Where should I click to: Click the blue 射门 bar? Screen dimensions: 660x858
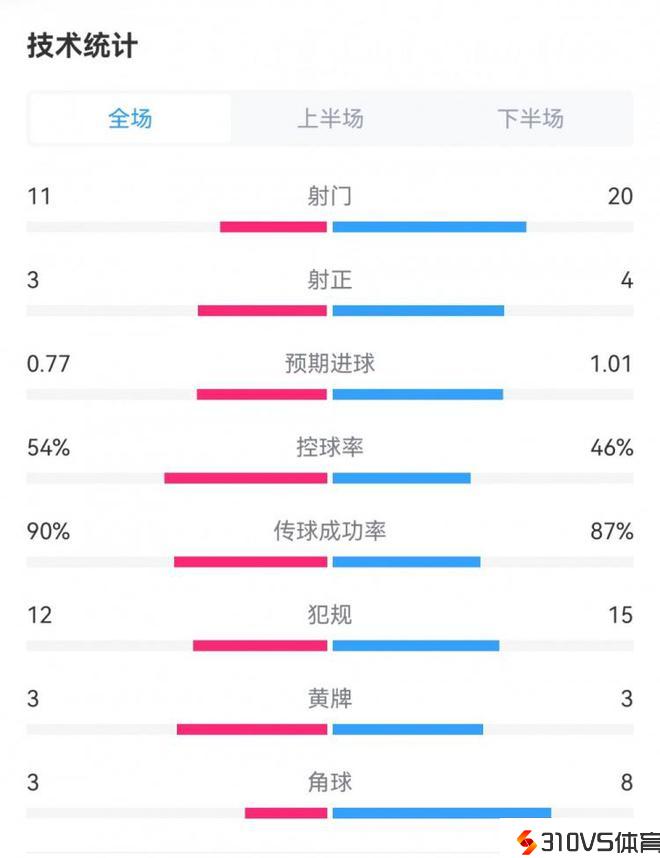click(429, 227)
